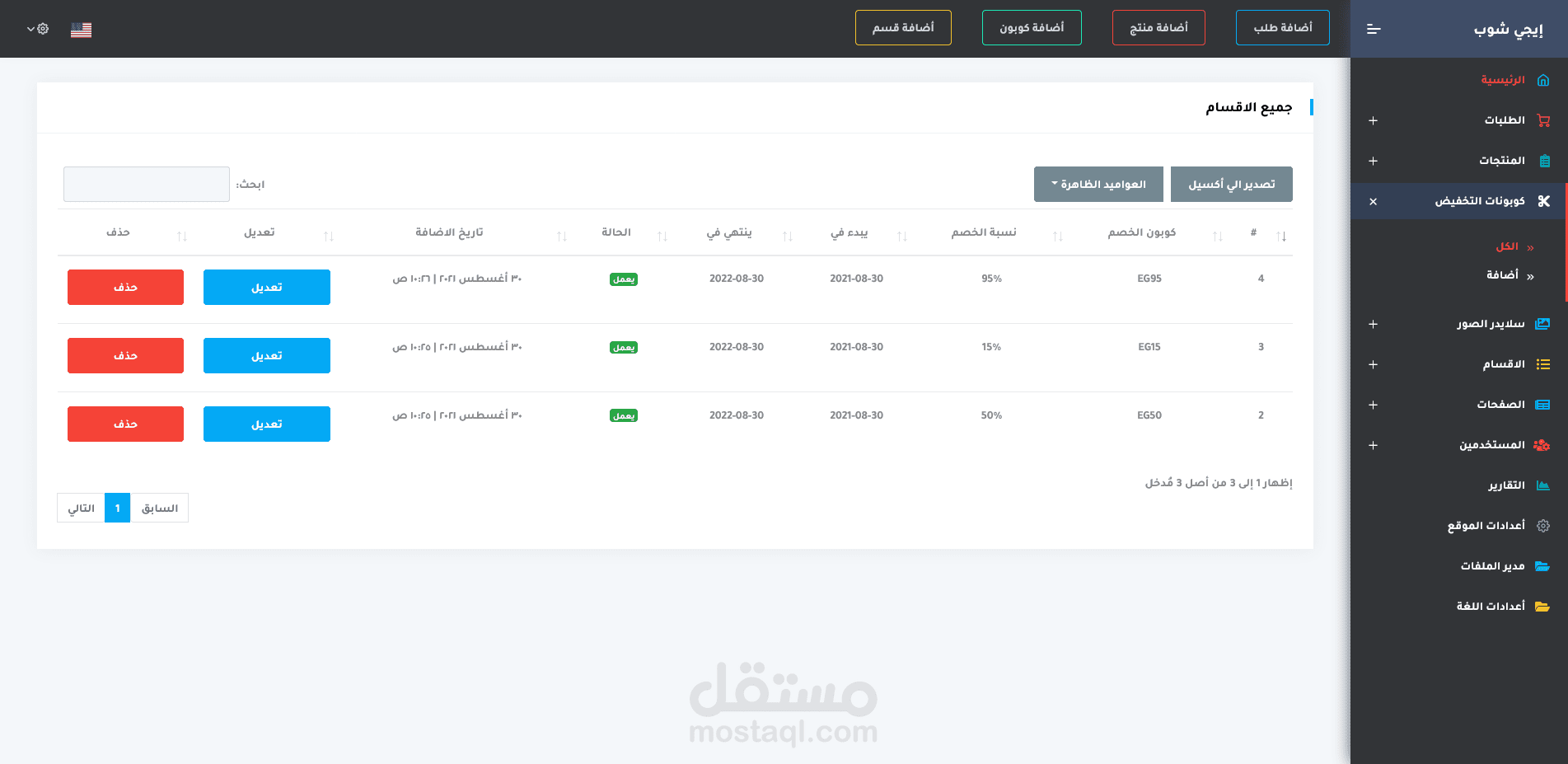Click the clipboard icon for المنتجات
Screen dimensions: 1568x764
point(1544,161)
